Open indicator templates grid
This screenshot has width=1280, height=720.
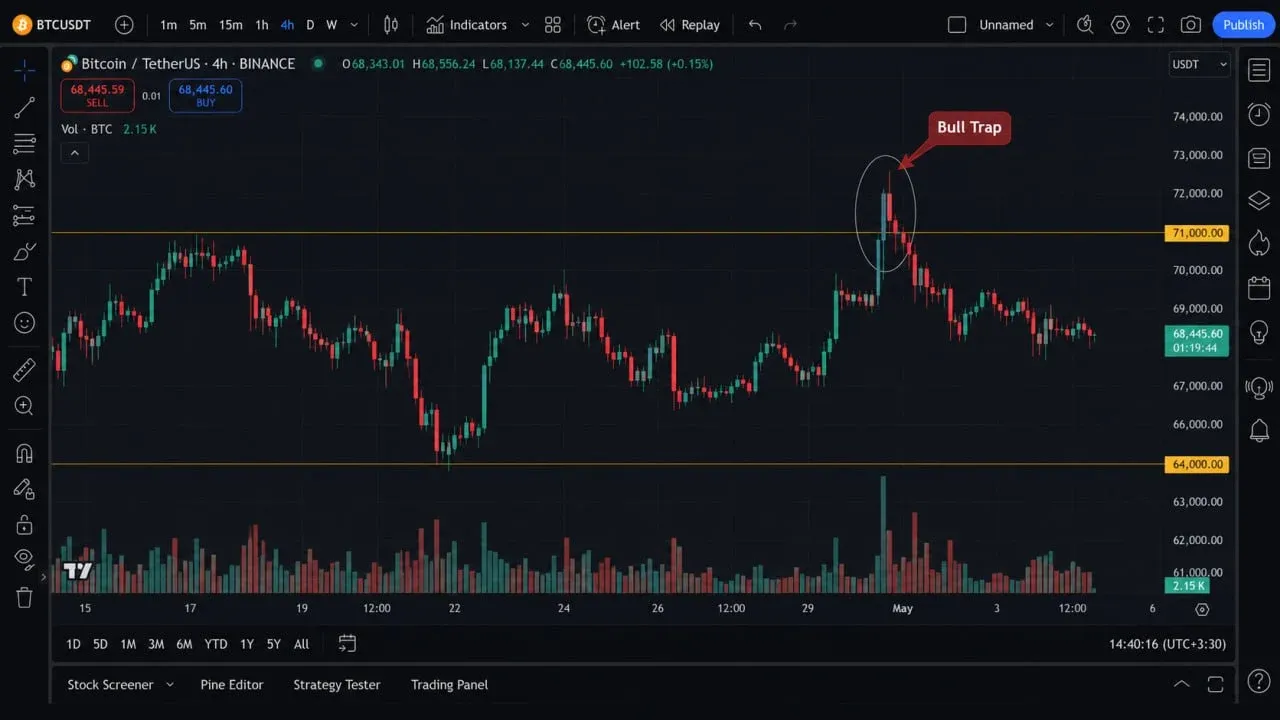coord(553,25)
